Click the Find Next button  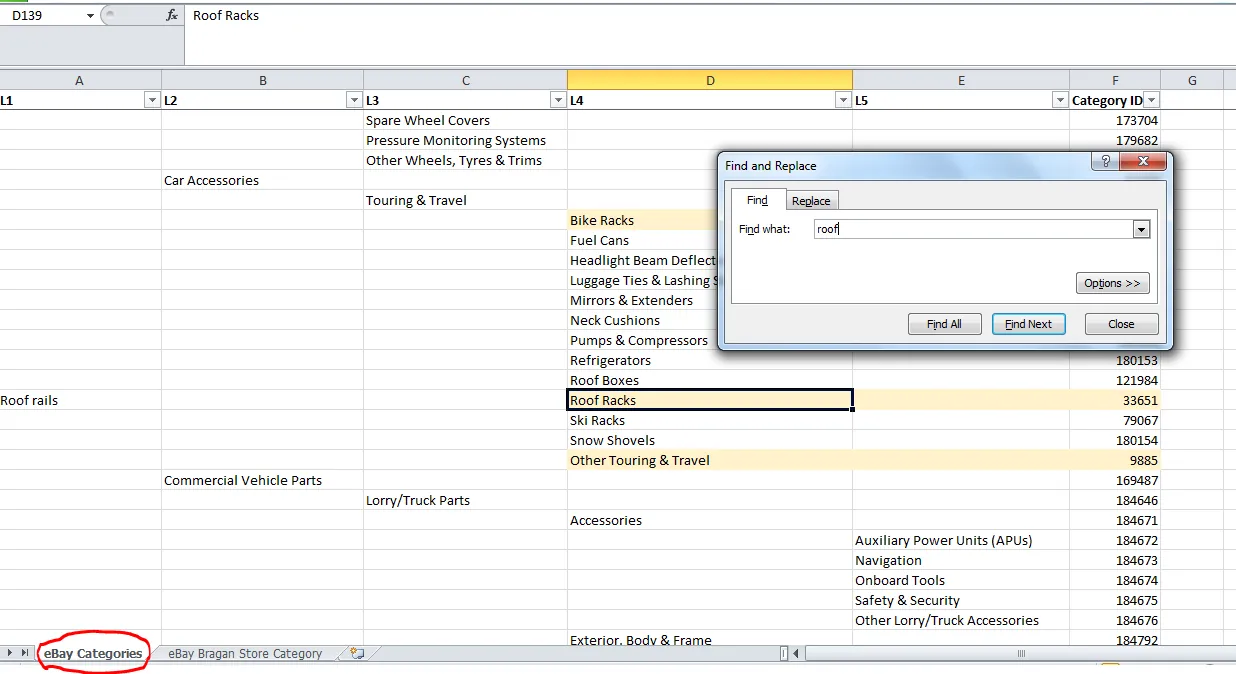pos(1028,324)
